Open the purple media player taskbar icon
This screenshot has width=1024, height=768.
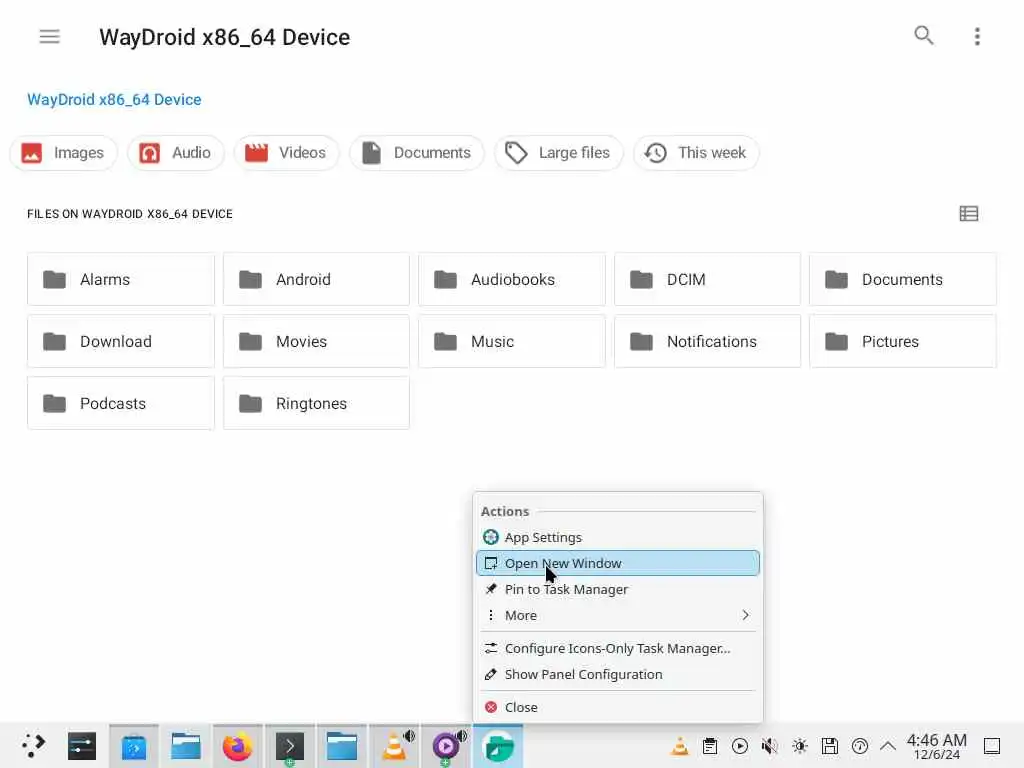(447, 746)
